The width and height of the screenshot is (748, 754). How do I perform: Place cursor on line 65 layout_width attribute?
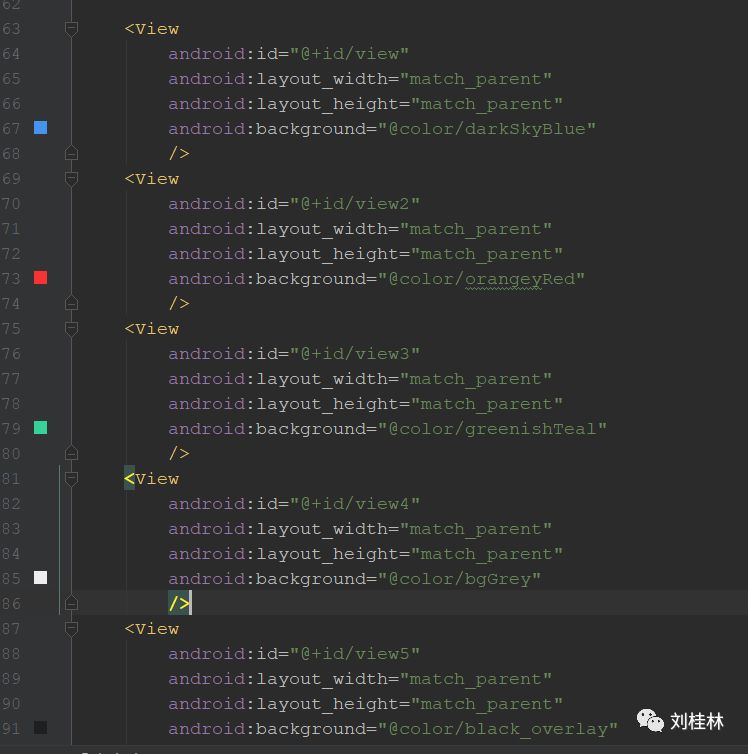360,79
